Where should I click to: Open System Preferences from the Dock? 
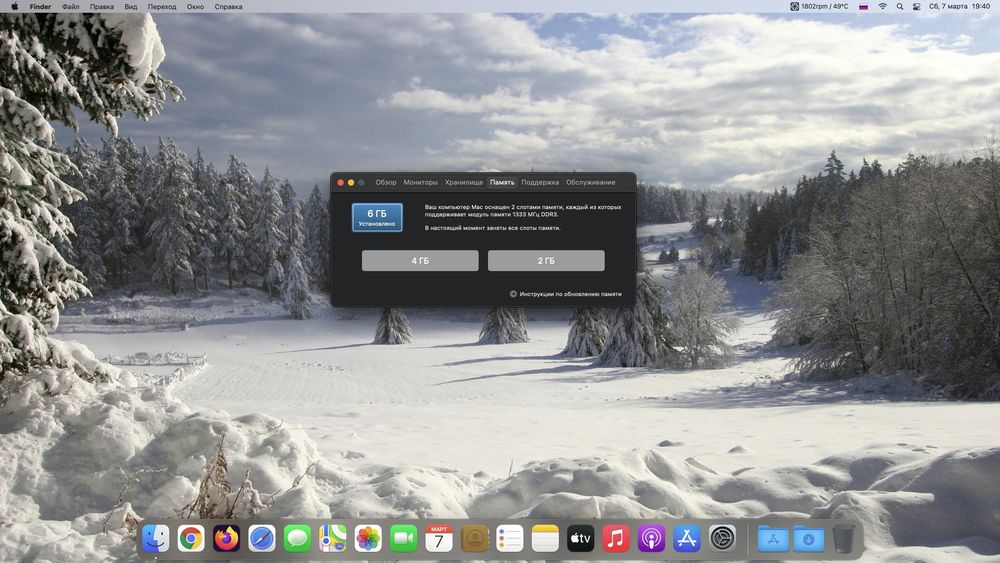[722, 539]
